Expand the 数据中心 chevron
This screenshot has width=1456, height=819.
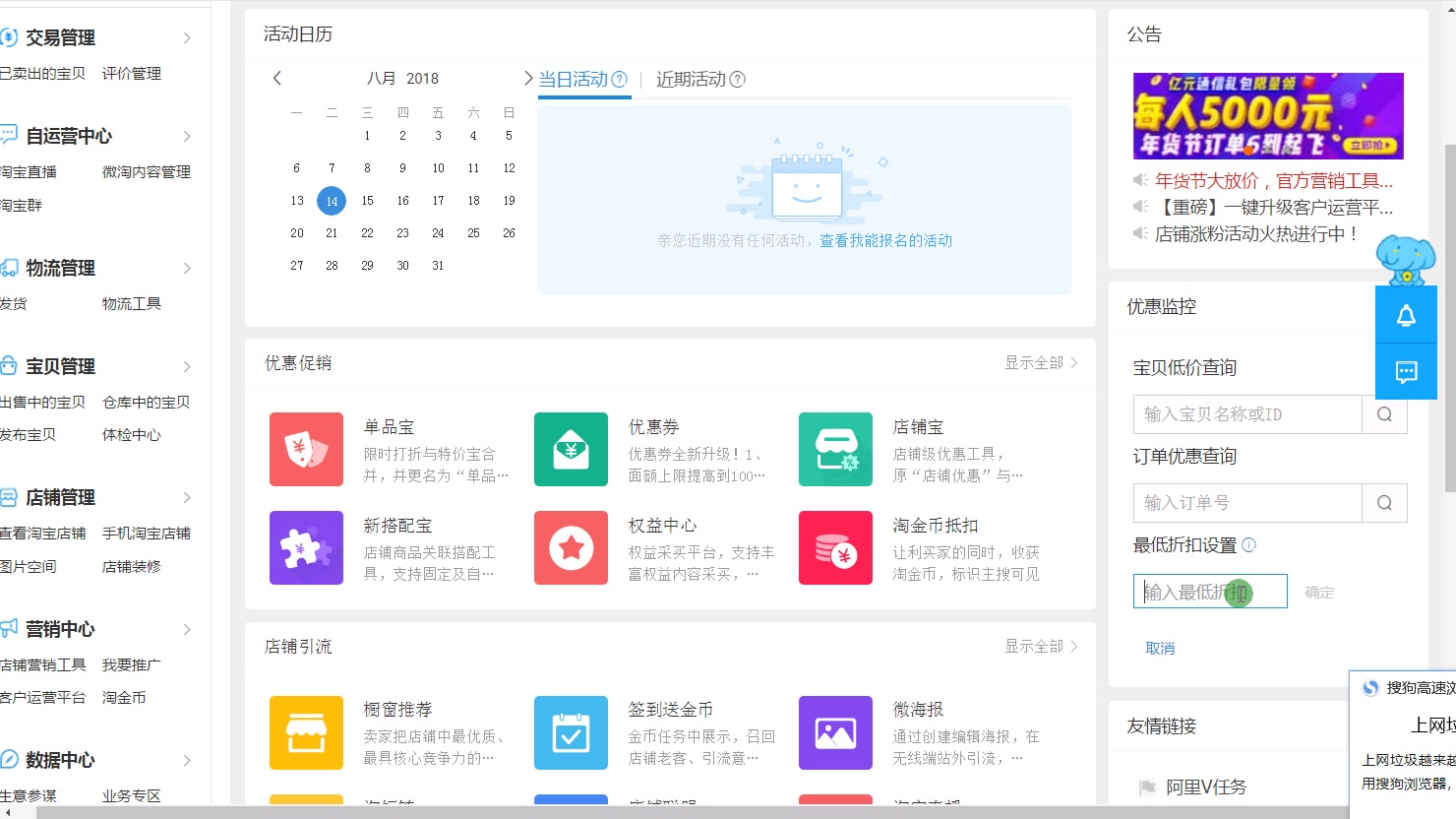[x=187, y=760]
